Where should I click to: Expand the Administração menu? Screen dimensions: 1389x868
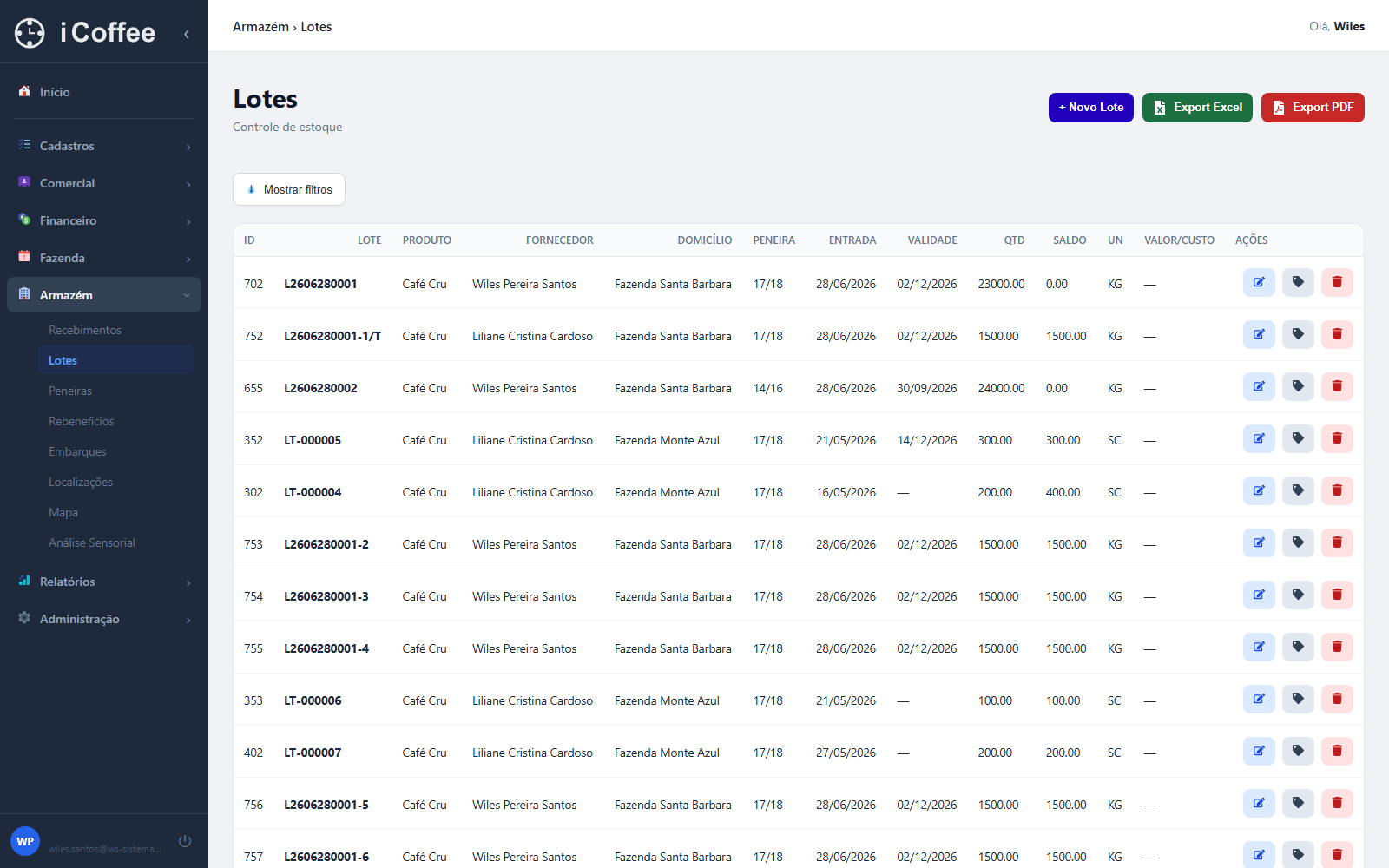pyautogui.click(x=104, y=619)
